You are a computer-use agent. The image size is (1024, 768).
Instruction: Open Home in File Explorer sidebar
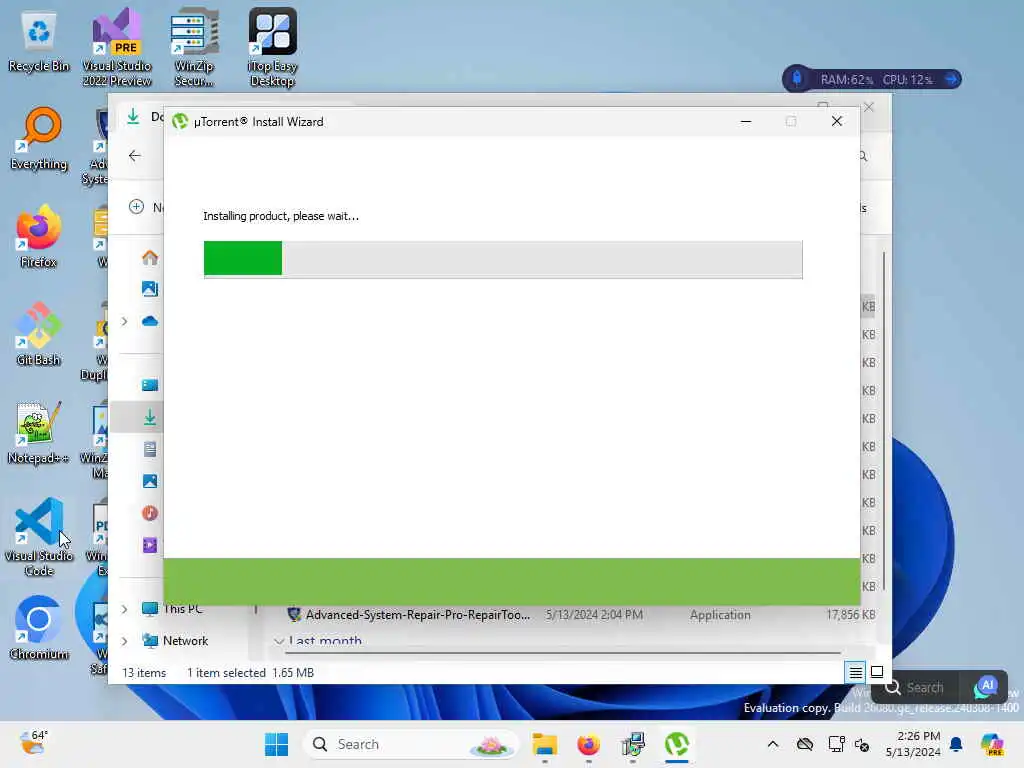[x=150, y=257]
